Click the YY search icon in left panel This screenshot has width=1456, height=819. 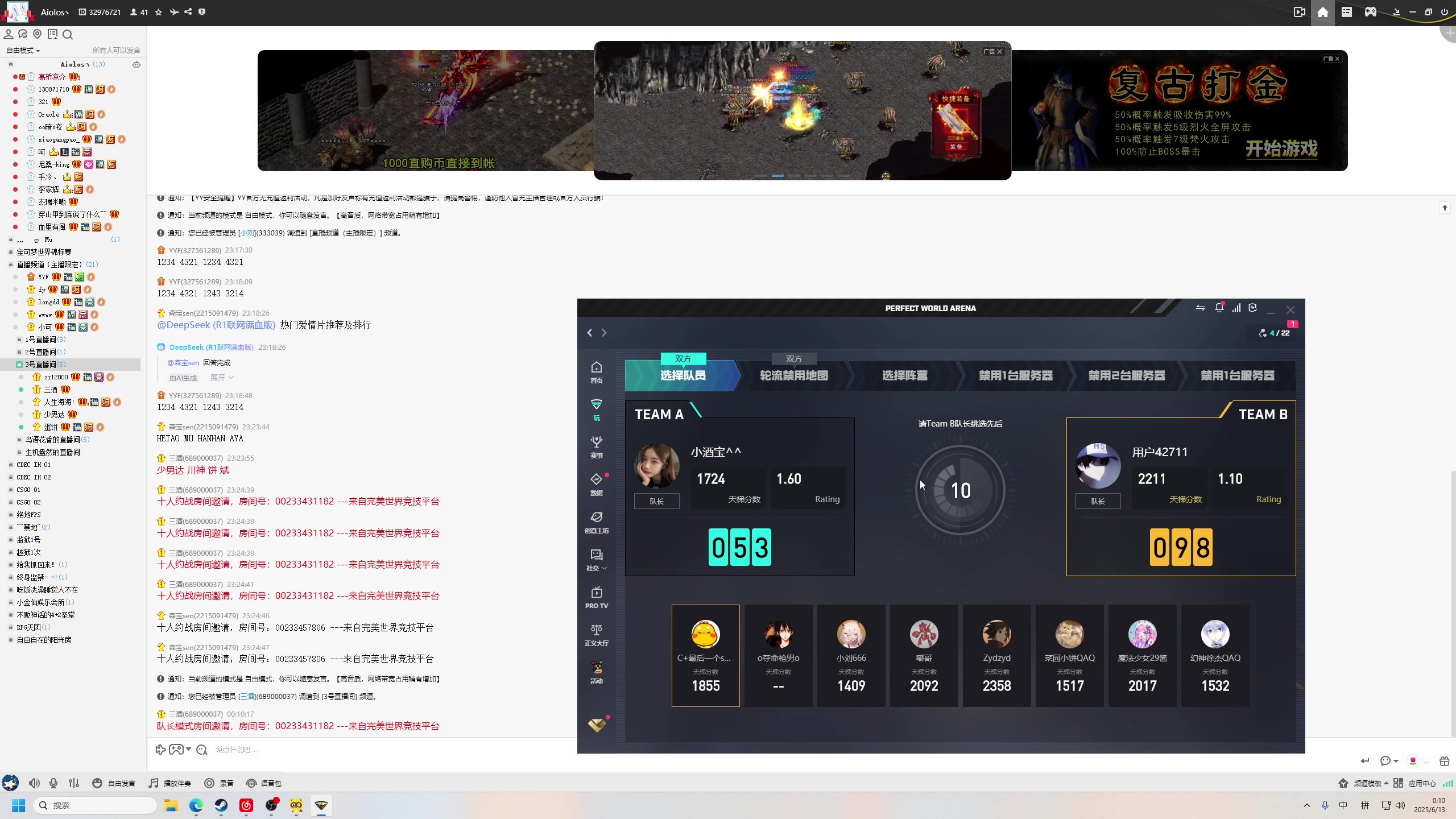tap(68, 35)
